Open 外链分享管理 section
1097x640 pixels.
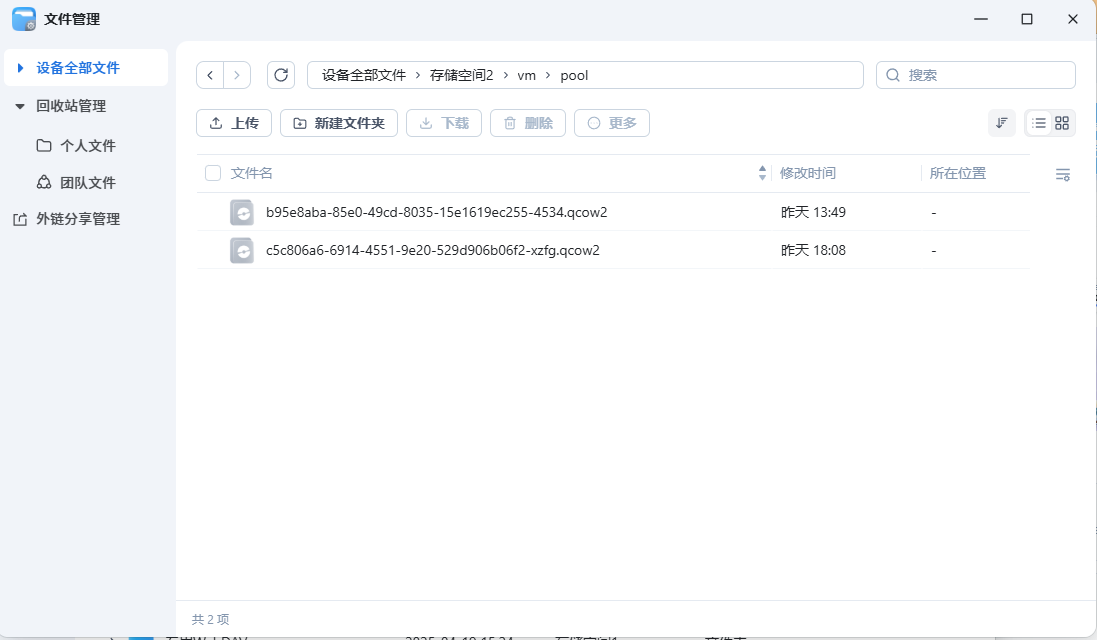tap(78, 219)
